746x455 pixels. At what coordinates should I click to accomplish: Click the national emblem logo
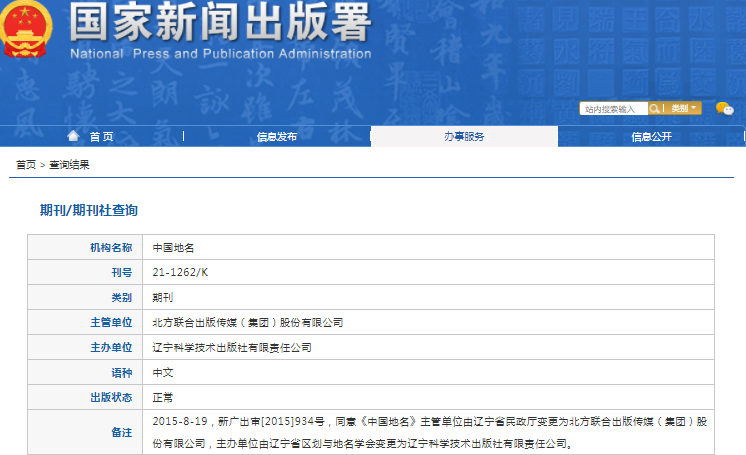click(27, 30)
